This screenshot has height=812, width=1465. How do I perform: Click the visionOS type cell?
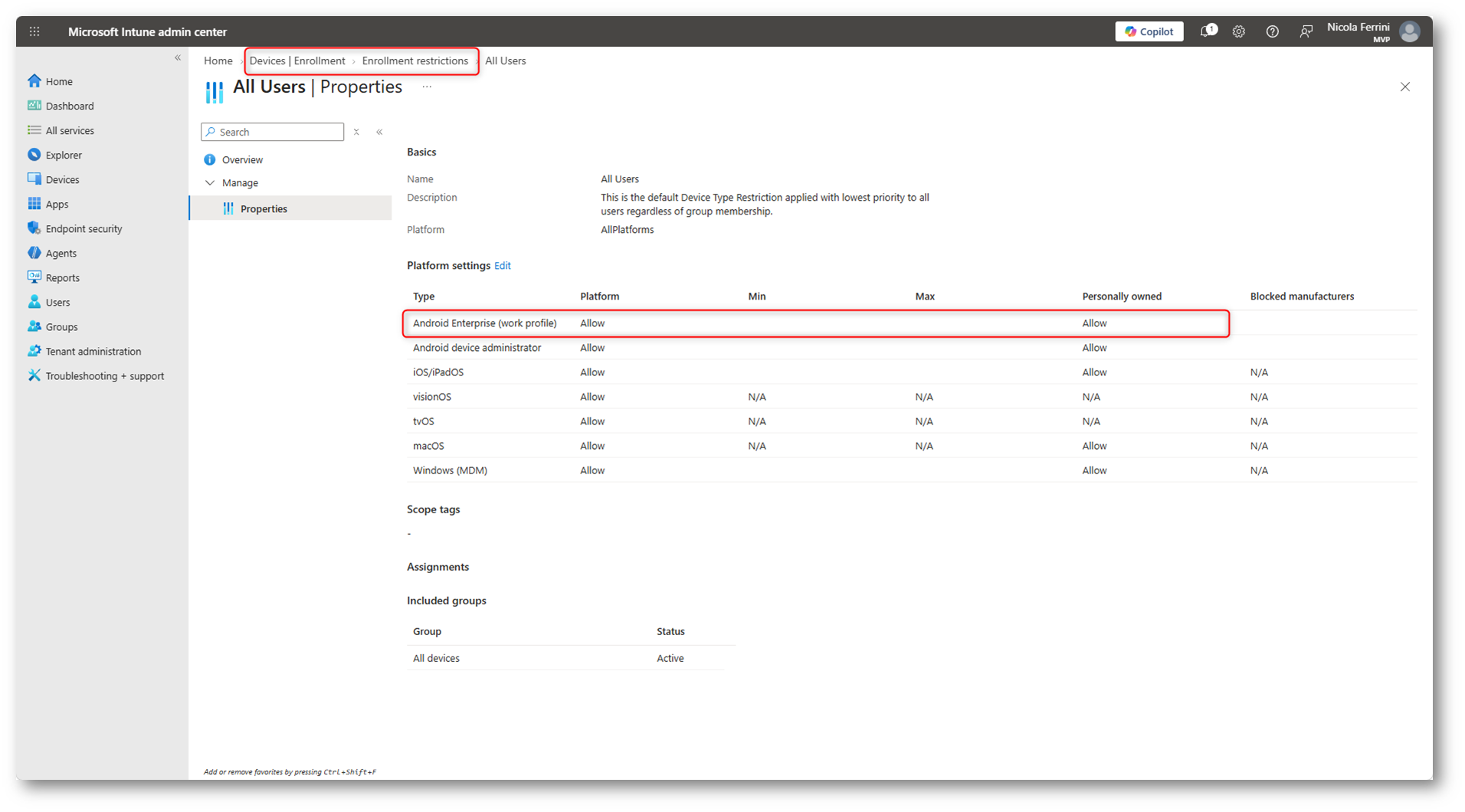point(432,397)
